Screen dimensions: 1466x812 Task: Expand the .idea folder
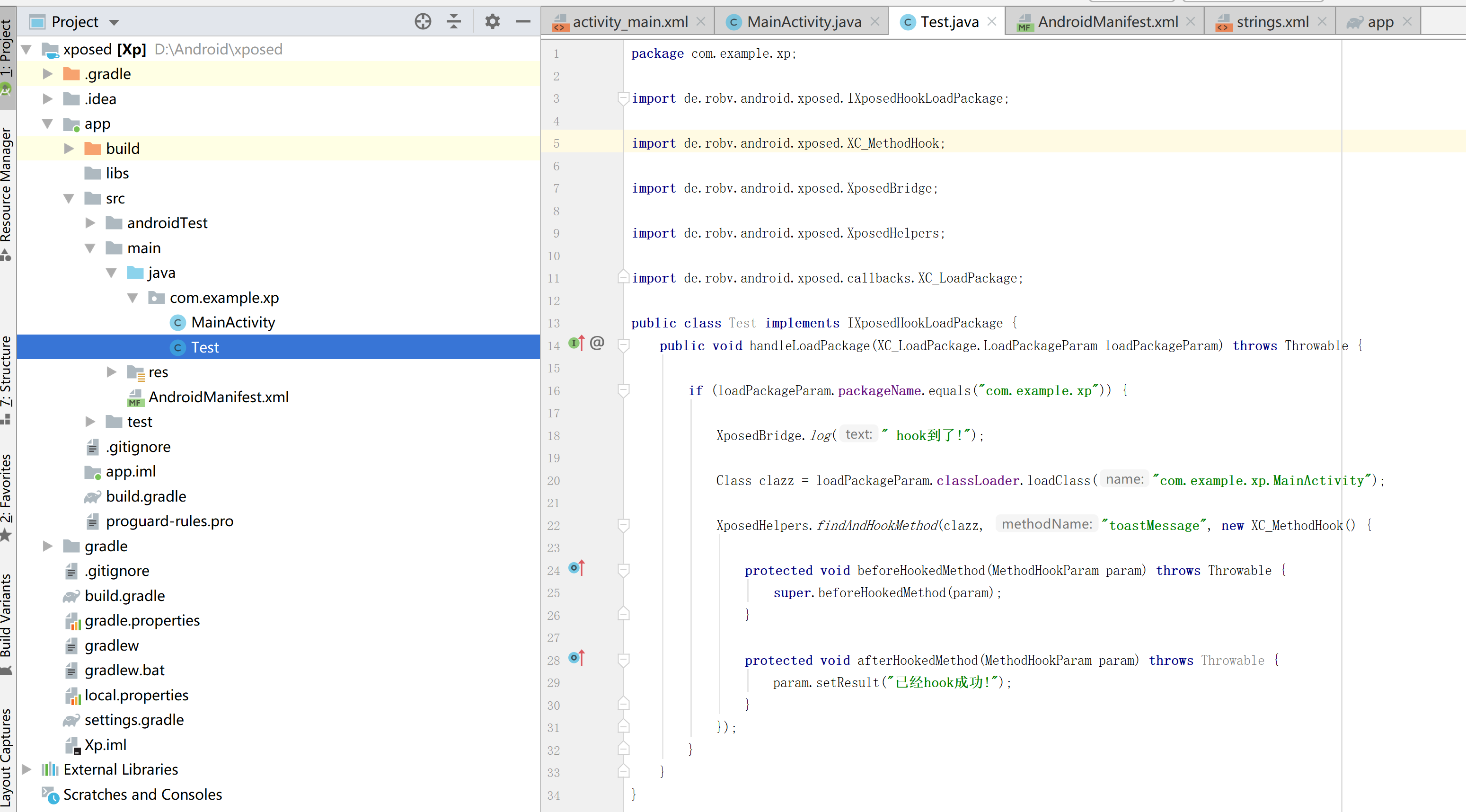48,99
